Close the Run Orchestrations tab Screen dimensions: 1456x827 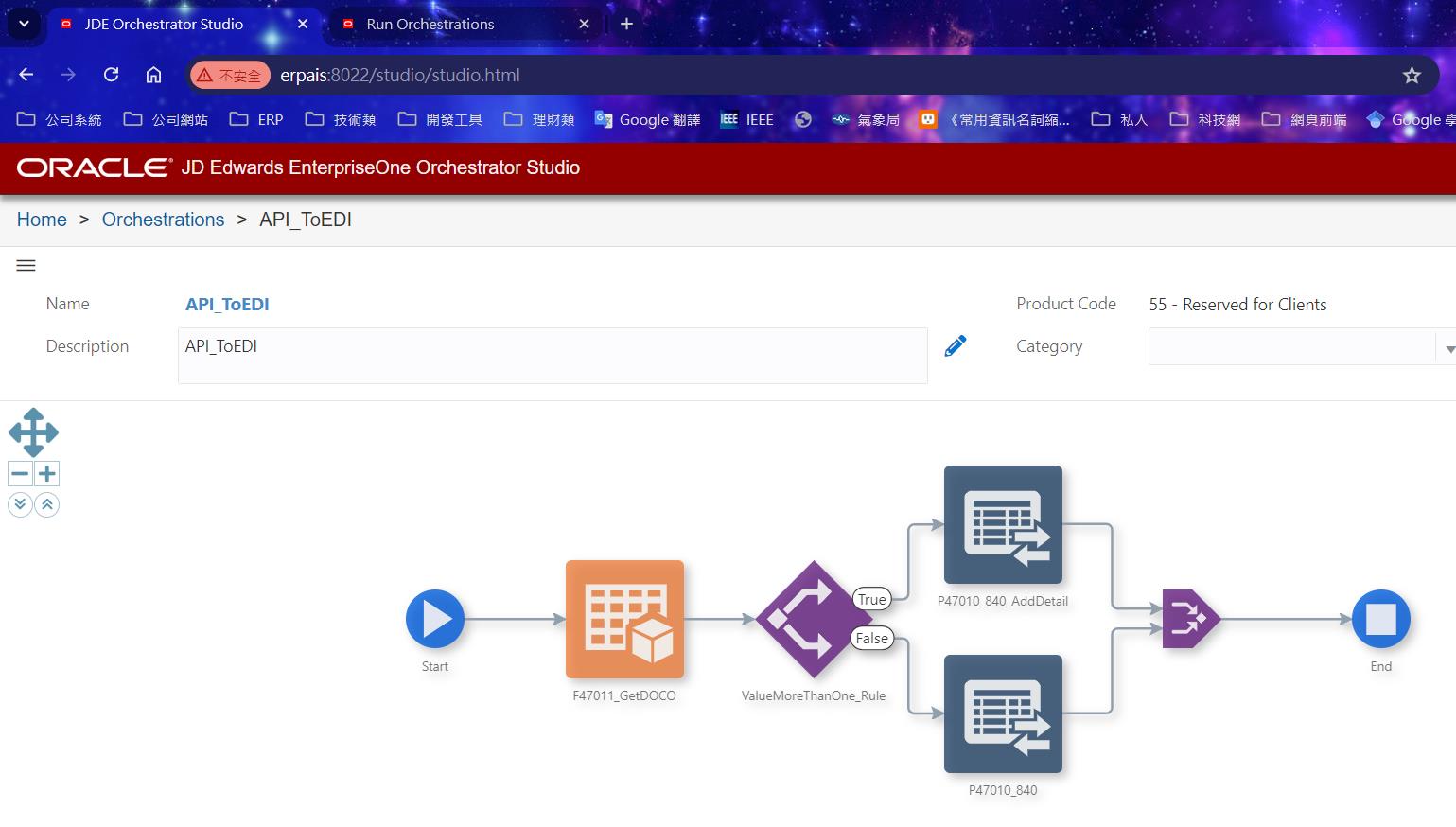coord(585,24)
